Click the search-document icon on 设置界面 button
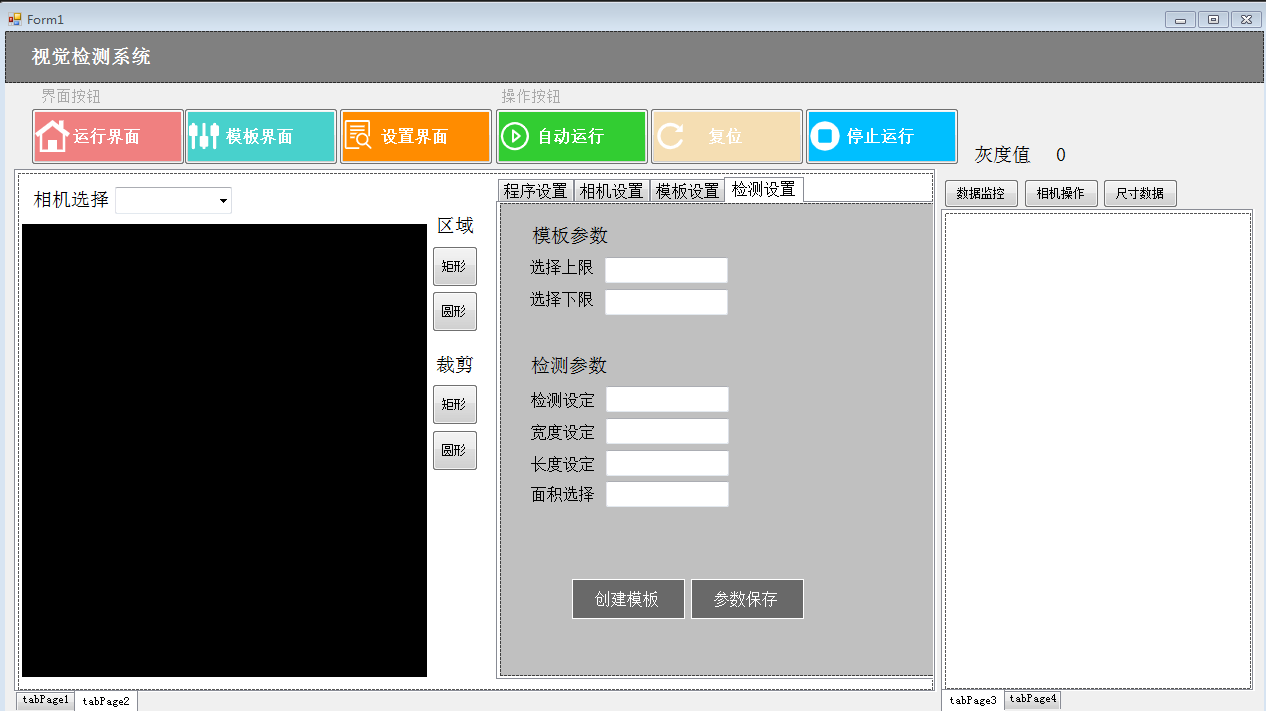1266x711 pixels. [358, 136]
